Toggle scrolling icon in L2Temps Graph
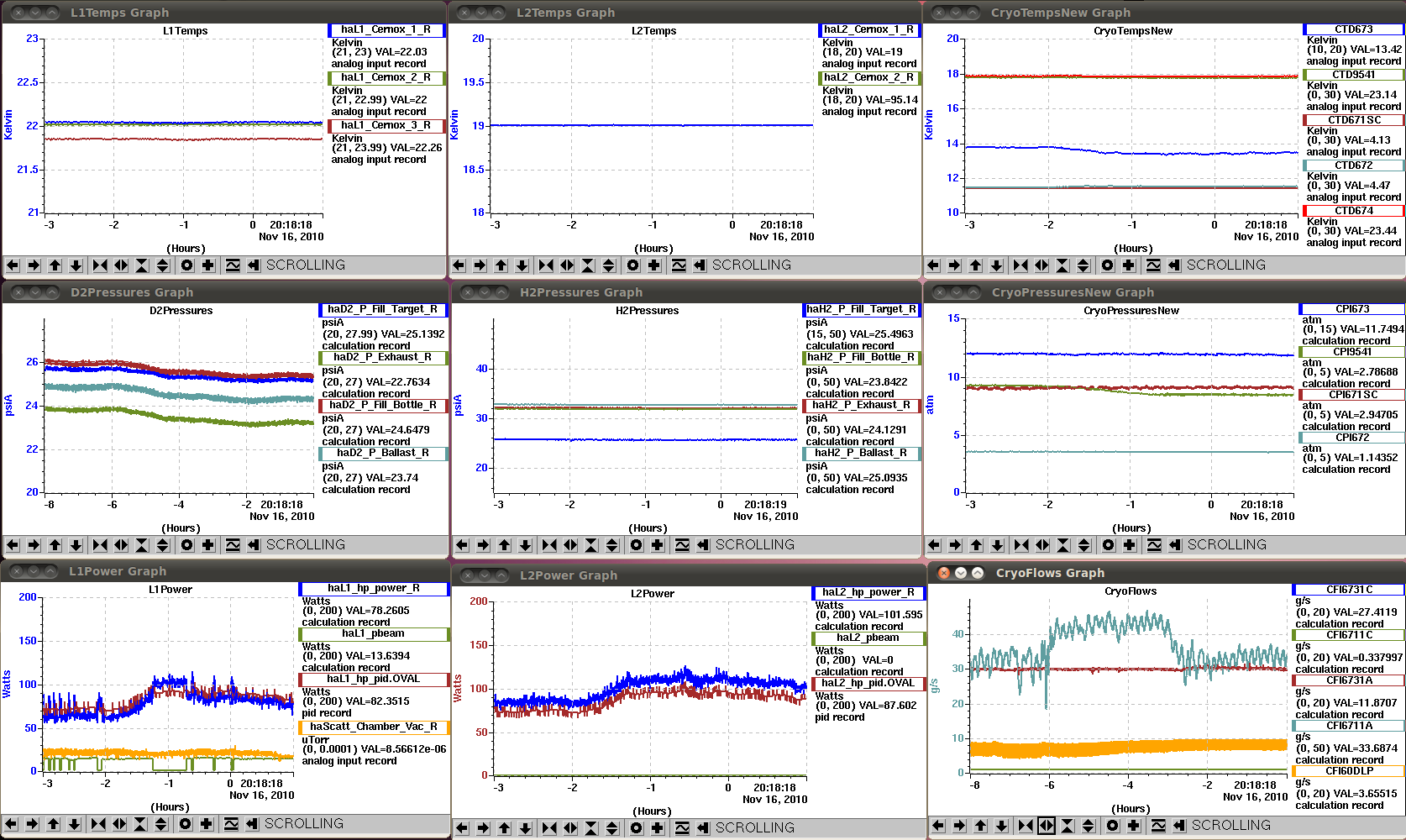This screenshot has height=840, width=1406. (700, 265)
